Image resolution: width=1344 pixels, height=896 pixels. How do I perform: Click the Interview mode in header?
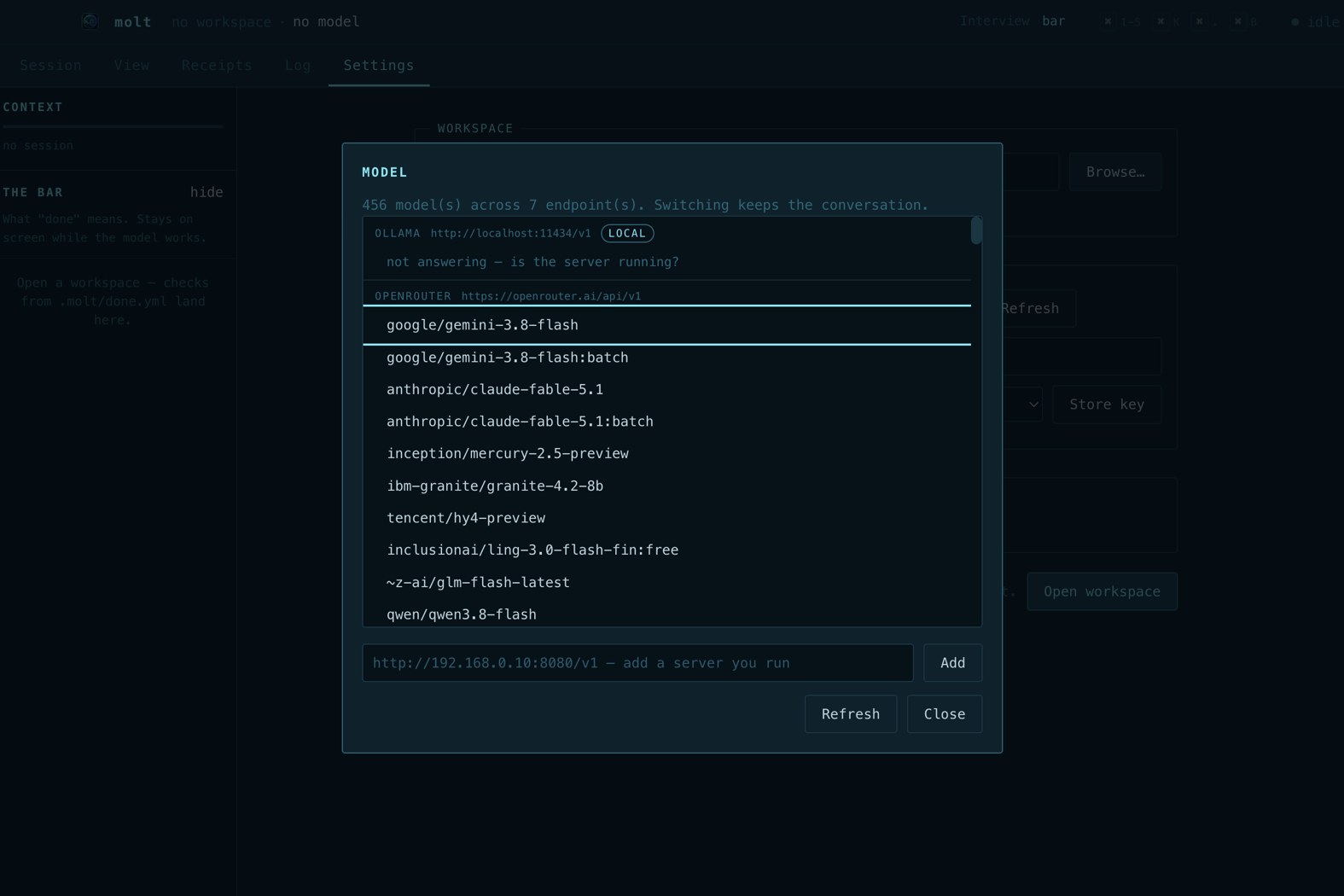tap(995, 21)
